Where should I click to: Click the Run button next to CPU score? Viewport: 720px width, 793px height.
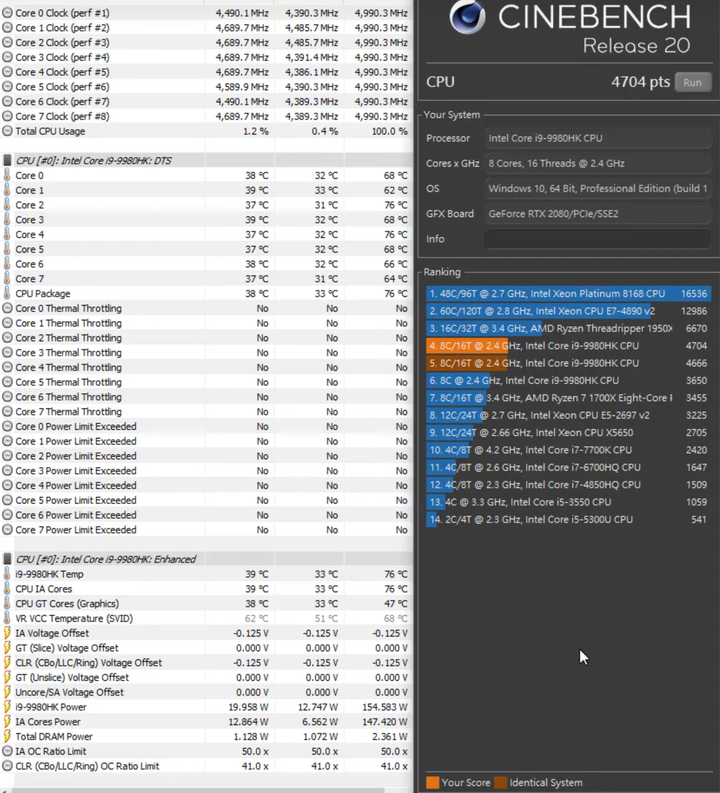coord(693,82)
